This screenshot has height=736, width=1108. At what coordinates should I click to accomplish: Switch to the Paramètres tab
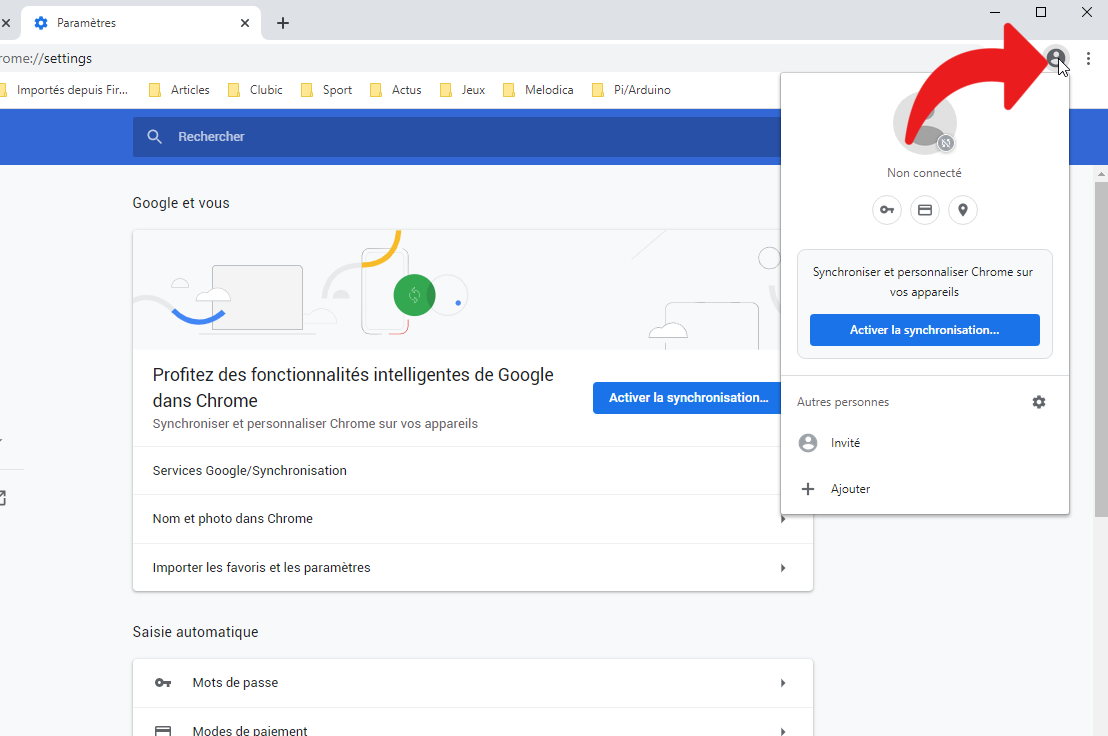pos(141,23)
